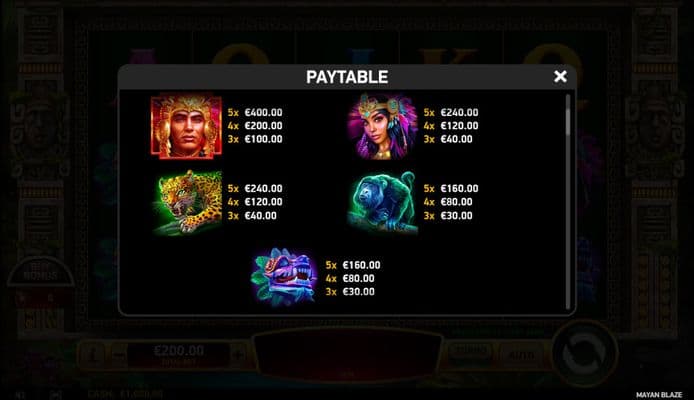The image size is (694, 400).
Task: Close the paytable with the X
Action: (560, 77)
